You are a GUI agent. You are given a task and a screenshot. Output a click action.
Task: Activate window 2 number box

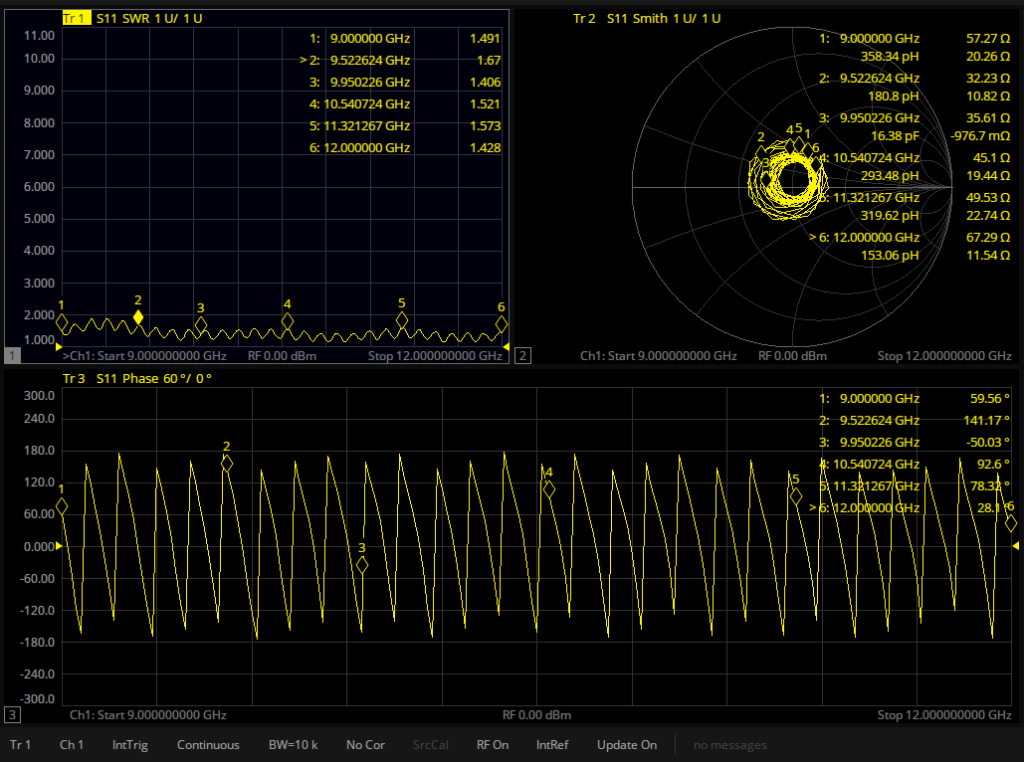[522, 355]
